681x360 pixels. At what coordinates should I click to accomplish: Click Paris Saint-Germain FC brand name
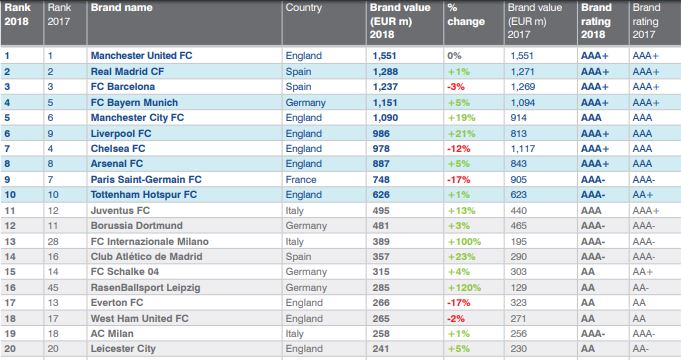click(x=146, y=179)
